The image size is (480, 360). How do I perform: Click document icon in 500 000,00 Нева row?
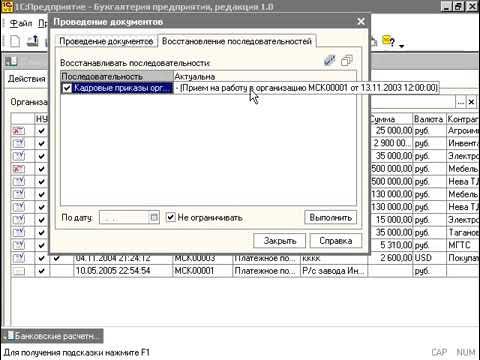19,181
